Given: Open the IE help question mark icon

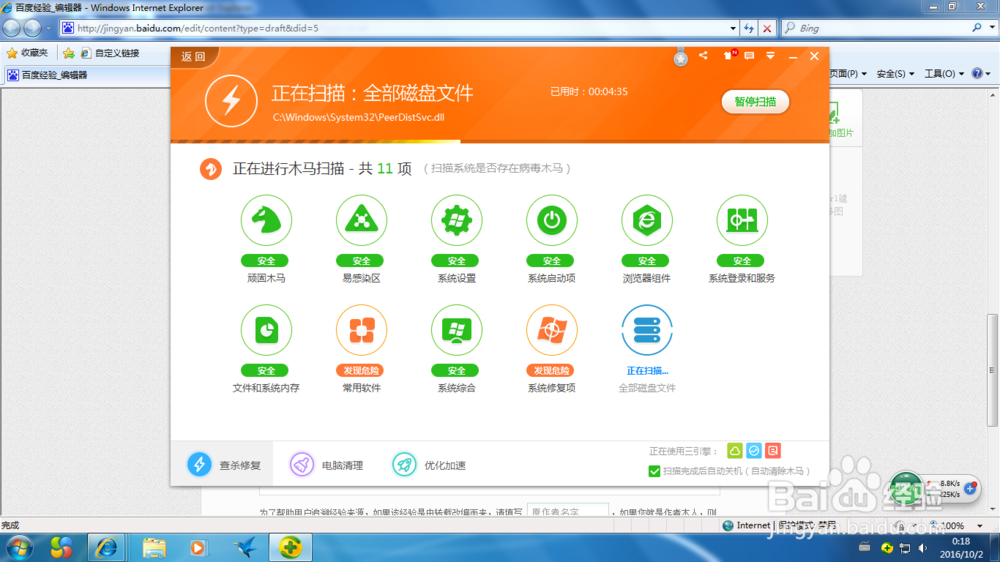Looking at the screenshot, I should pyautogui.click(x=976, y=73).
